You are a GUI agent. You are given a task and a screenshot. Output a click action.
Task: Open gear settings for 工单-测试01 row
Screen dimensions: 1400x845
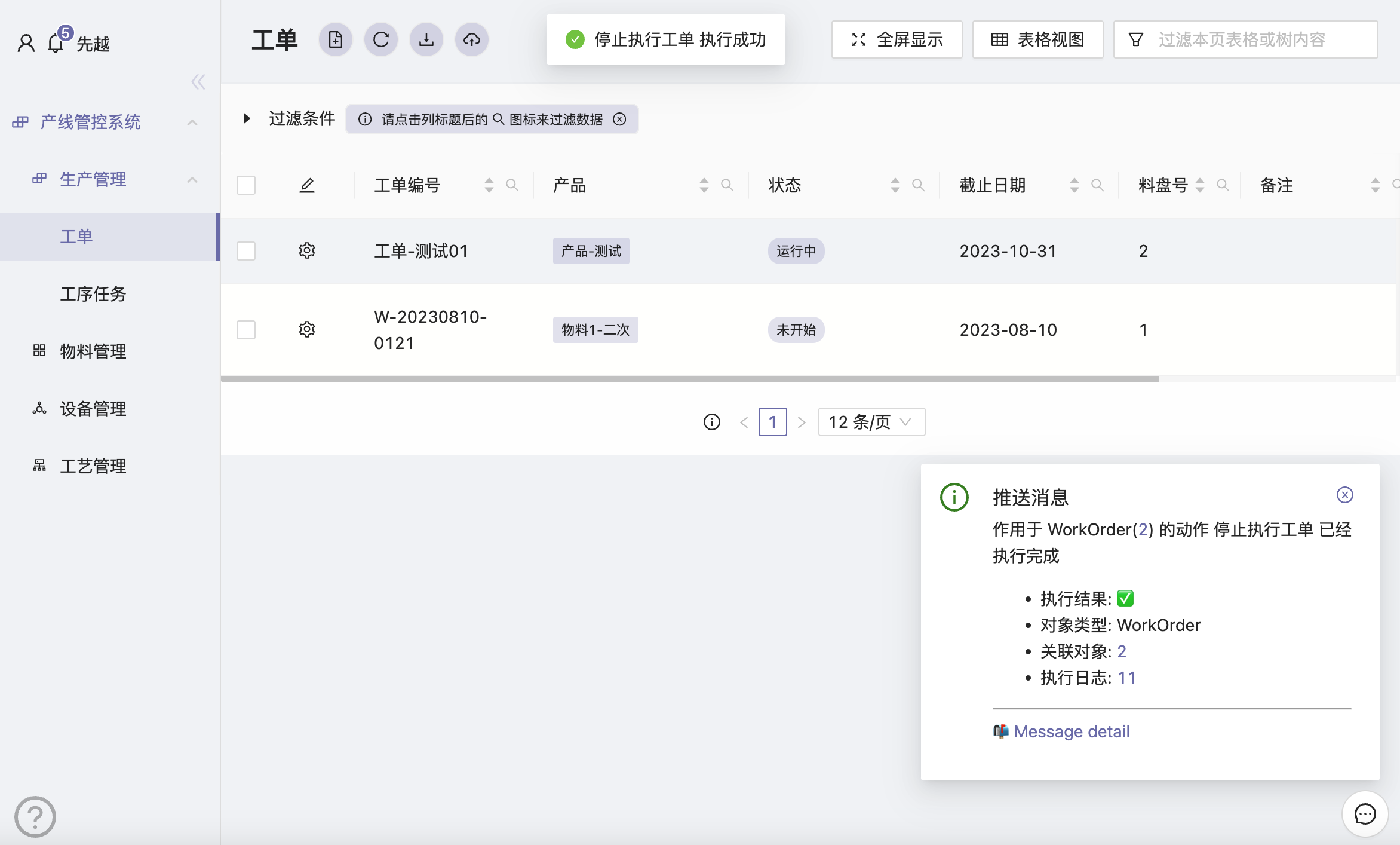(307, 250)
